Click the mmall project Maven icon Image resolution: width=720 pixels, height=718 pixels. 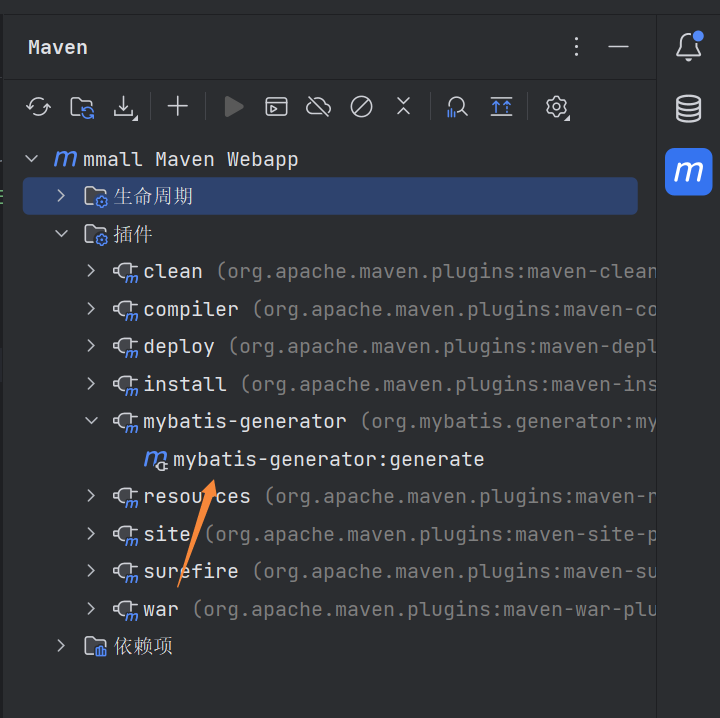click(65, 159)
